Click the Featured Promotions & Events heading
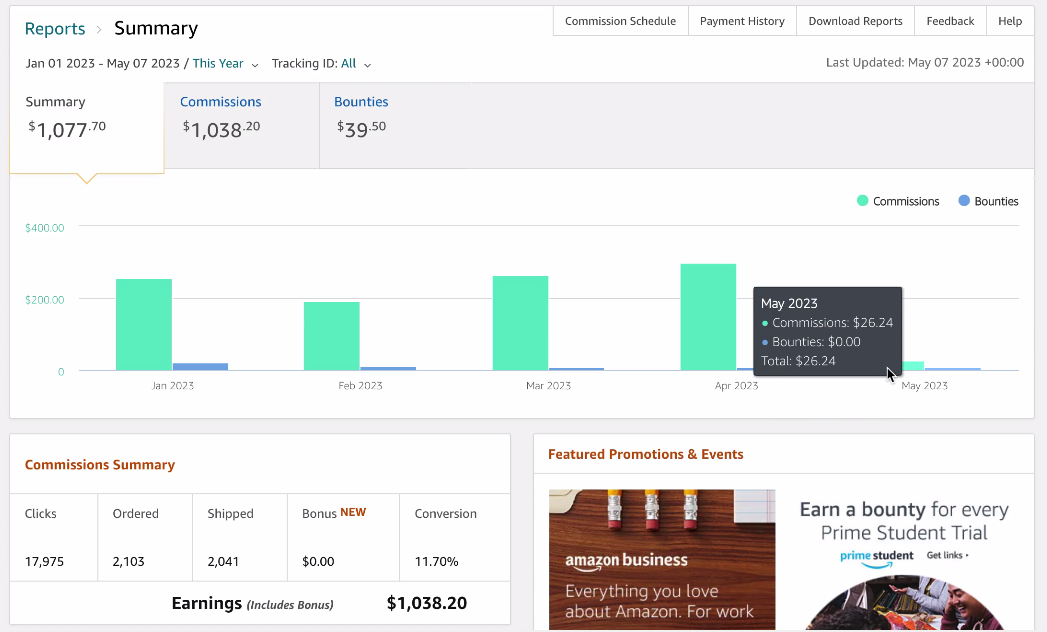 click(646, 454)
